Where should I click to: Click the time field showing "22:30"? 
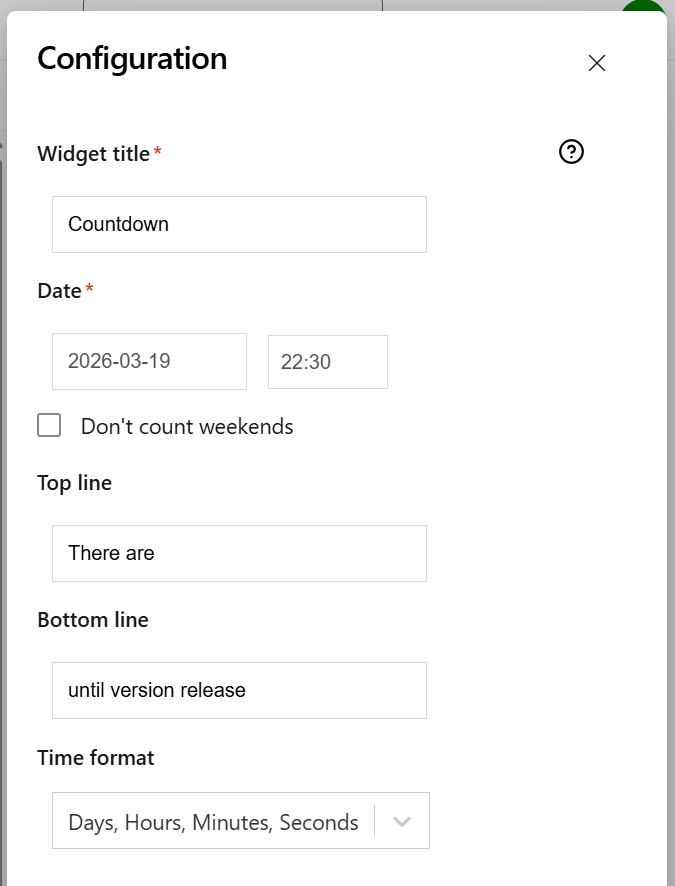coord(327,361)
